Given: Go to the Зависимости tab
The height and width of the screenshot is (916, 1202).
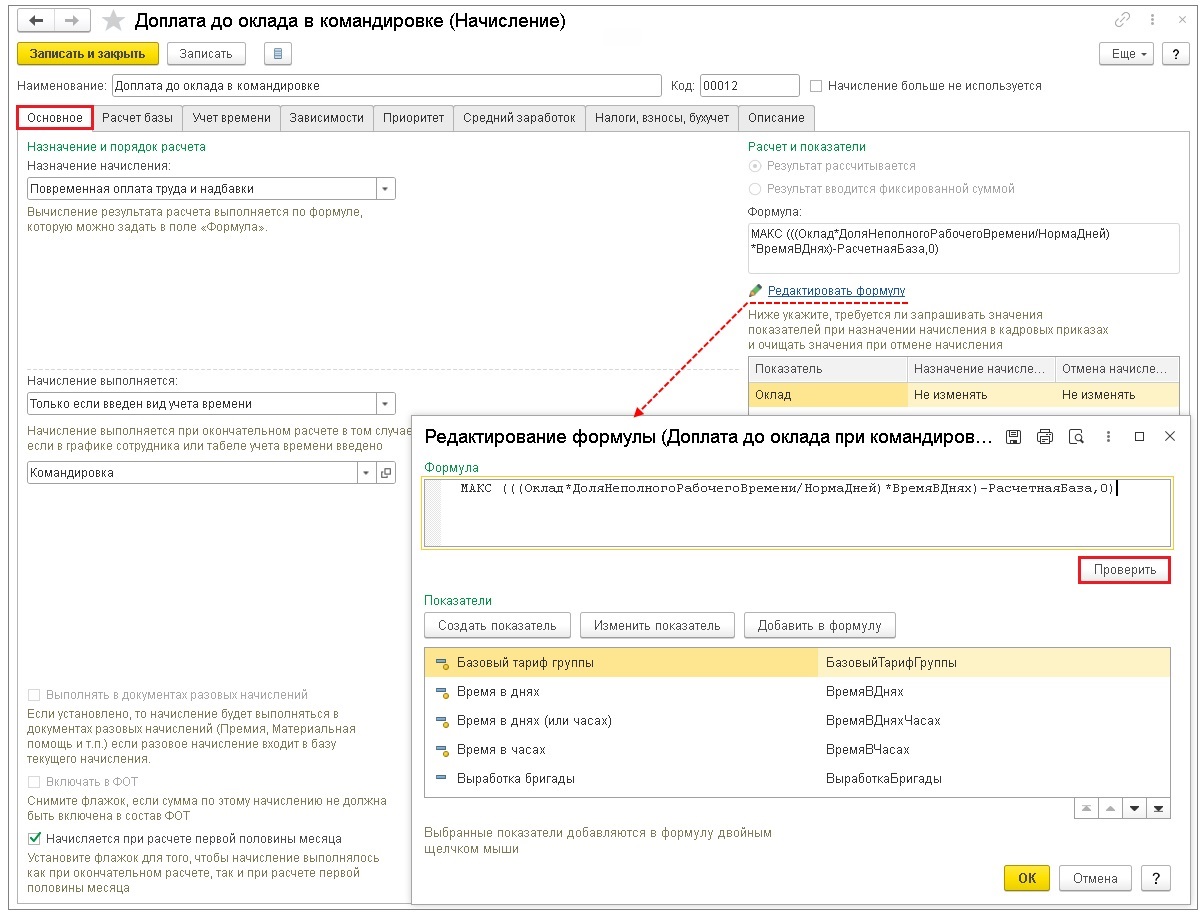Looking at the screenshot, I should [x=327, y=118].
